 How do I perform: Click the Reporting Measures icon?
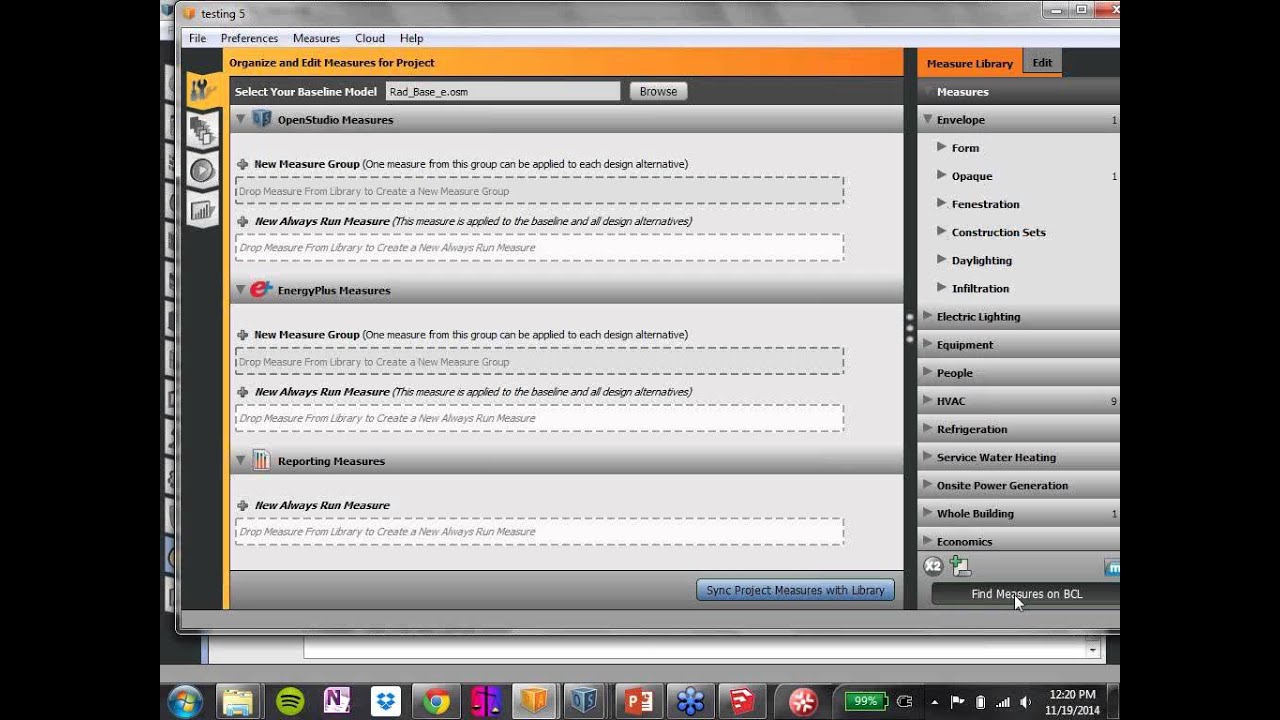[x=261, y=460]
